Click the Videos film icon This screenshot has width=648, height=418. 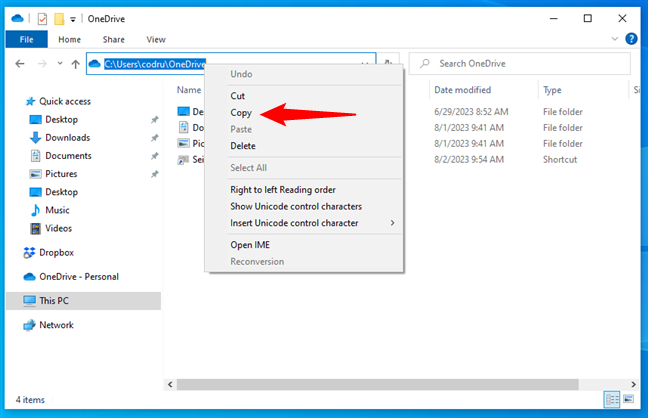[36, 228]
